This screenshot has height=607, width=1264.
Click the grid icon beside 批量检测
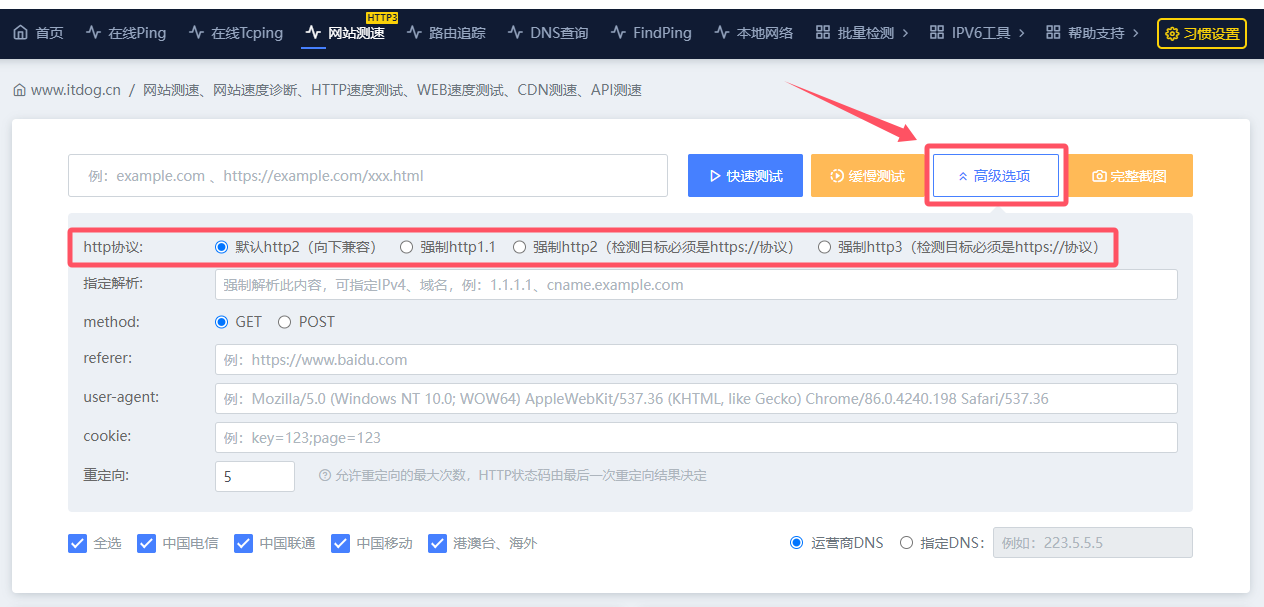click(822, 33)
